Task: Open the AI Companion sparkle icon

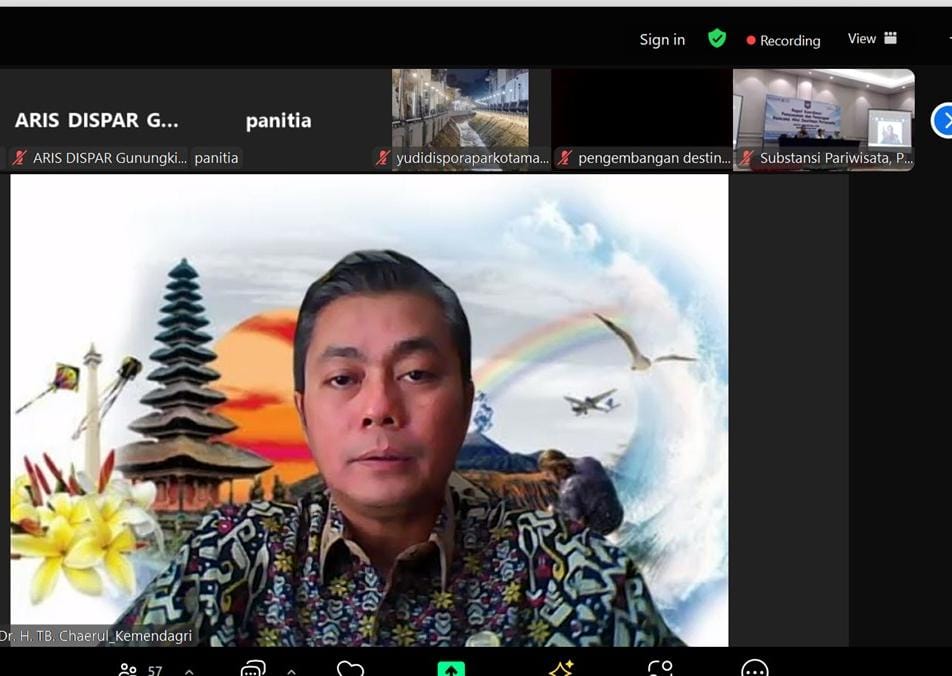Action: (561, 668)
